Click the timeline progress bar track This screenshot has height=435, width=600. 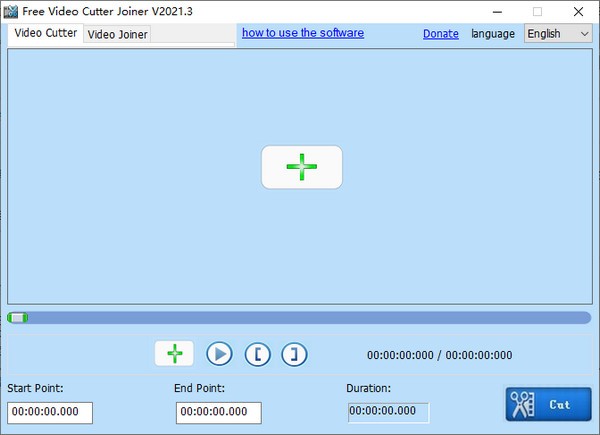300,317
